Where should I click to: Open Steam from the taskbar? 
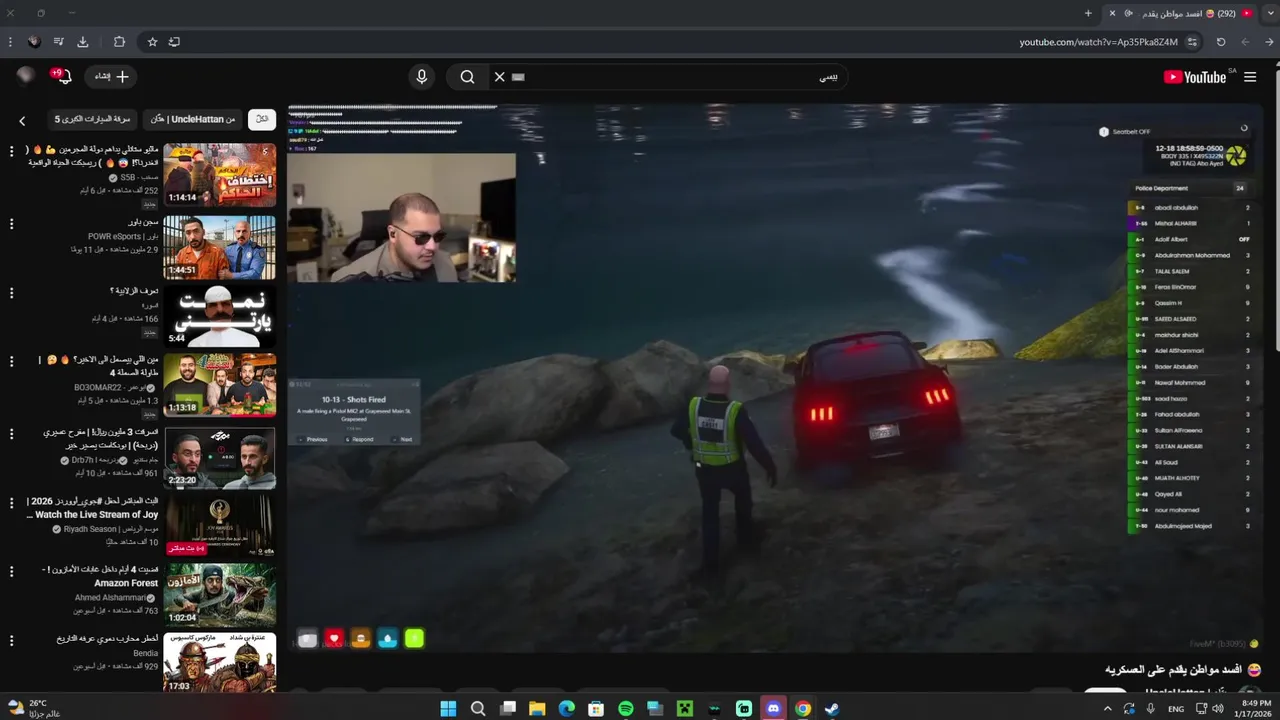tap(832, 708)
